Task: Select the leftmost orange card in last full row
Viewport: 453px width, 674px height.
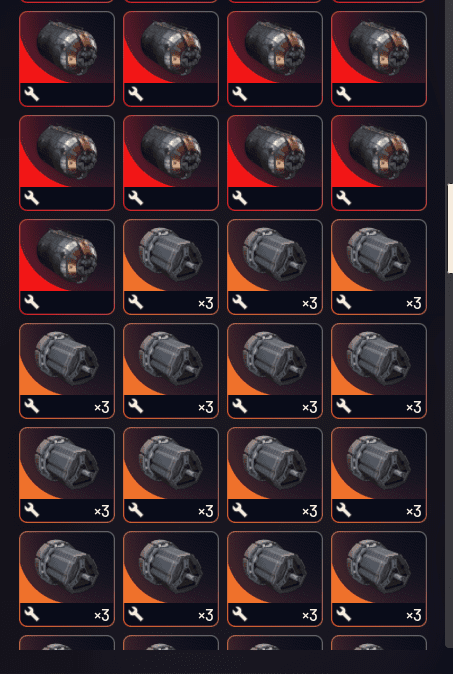Action: click(67, 579)
